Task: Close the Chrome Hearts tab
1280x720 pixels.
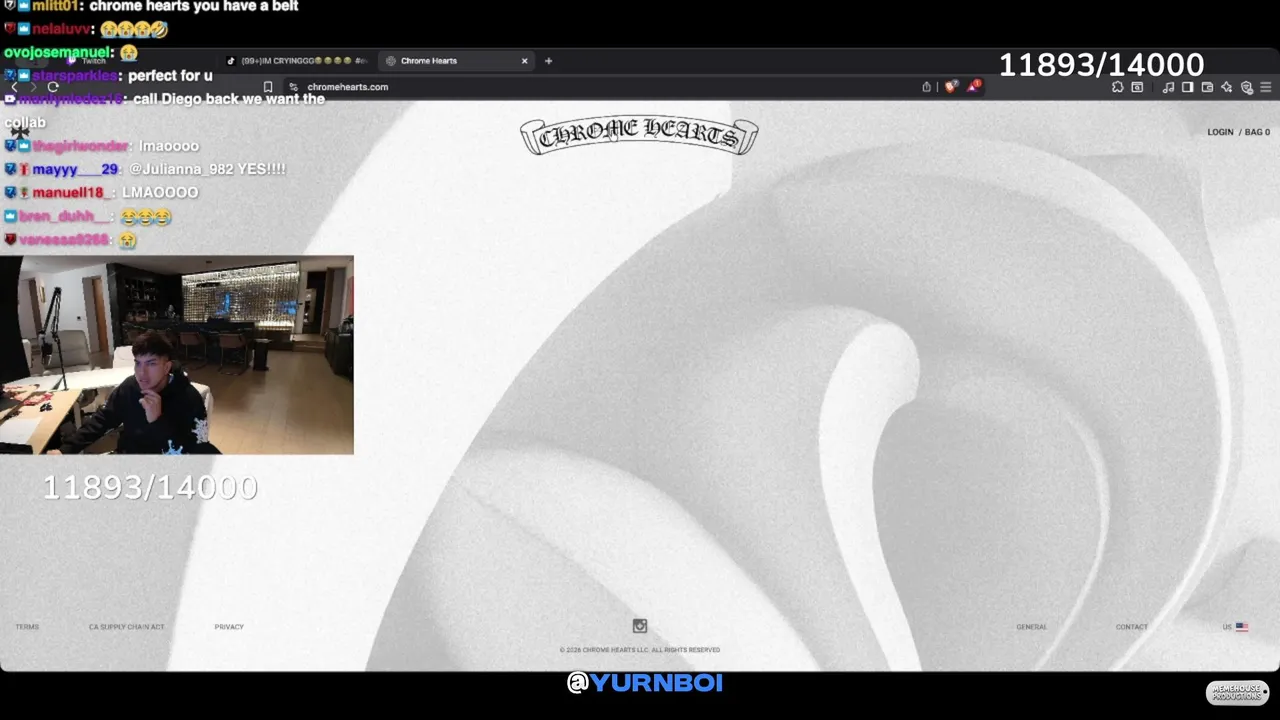Action: [x=524, y=61]
